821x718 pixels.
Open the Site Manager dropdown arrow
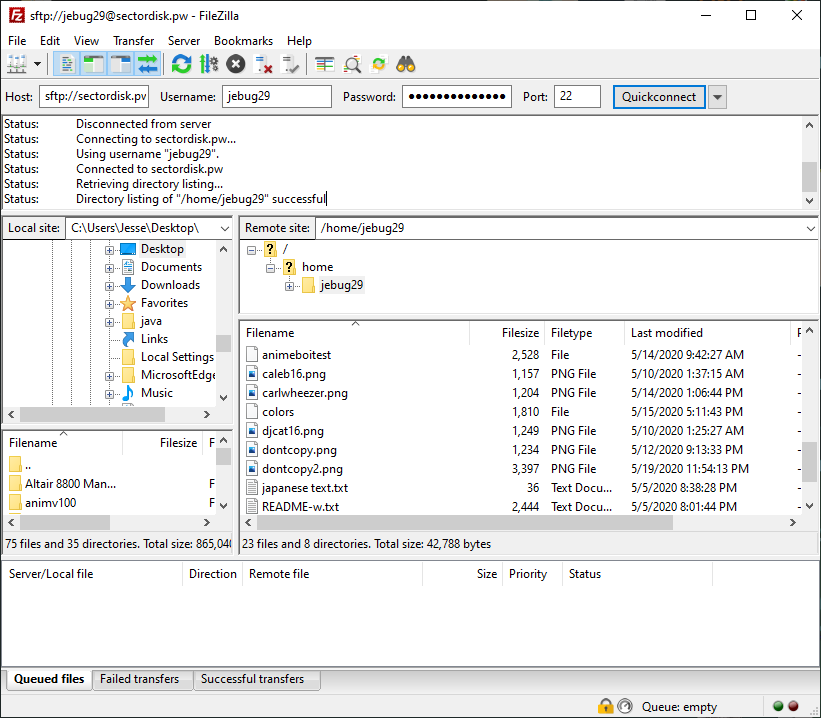(x=37, y=64)
